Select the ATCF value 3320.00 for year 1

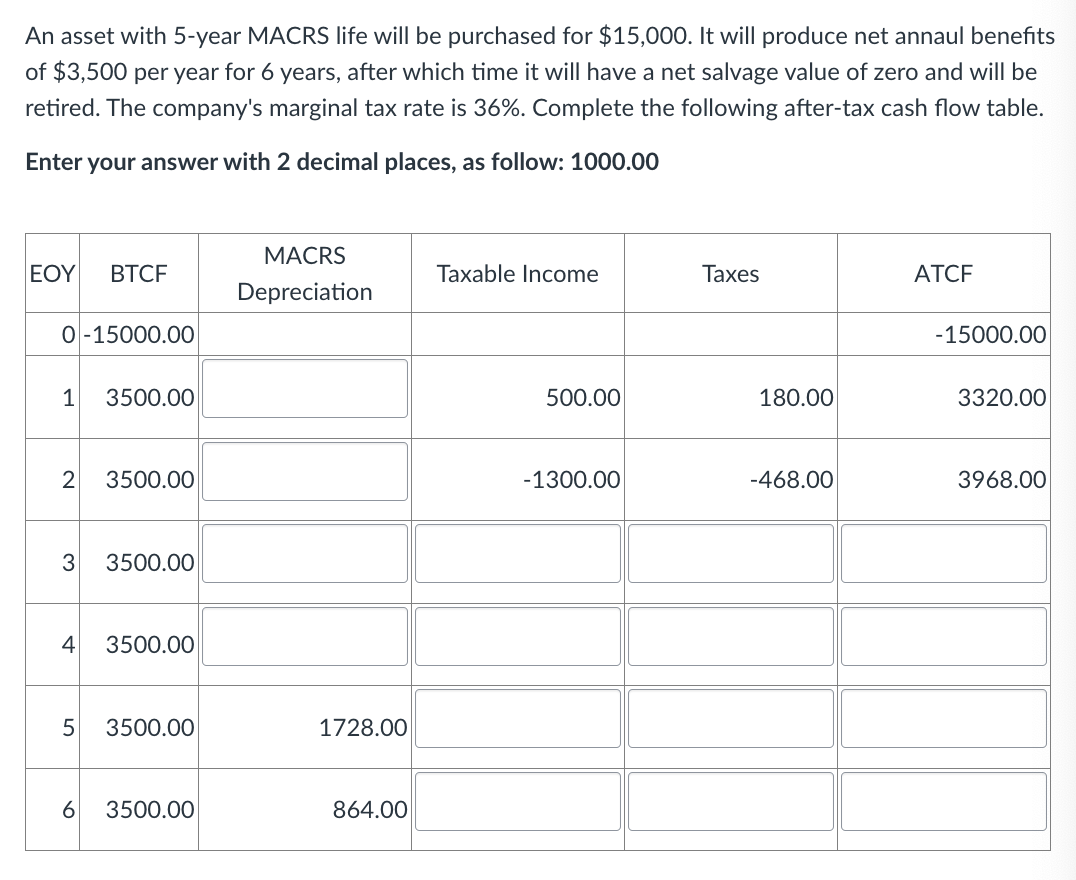[1004, 397]
